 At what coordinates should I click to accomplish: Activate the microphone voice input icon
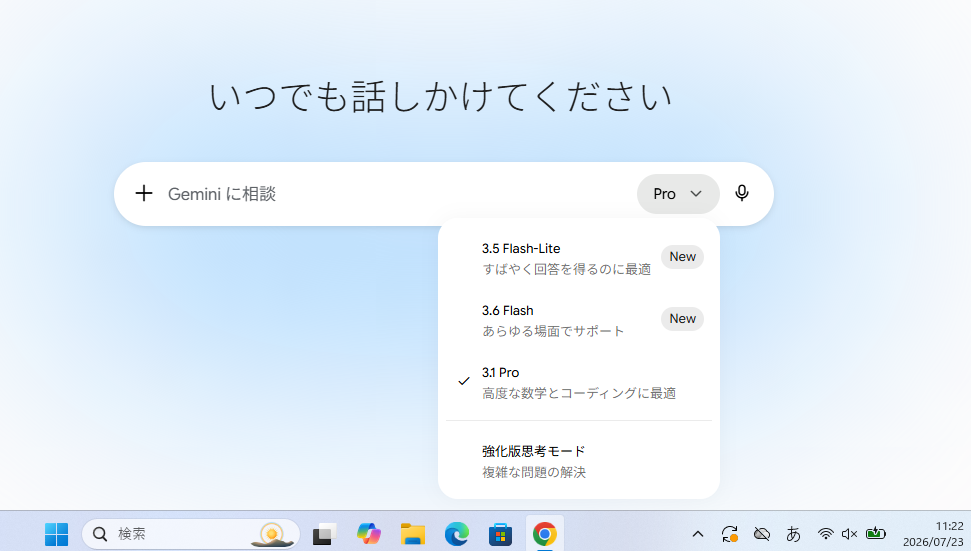pos(741,194)
